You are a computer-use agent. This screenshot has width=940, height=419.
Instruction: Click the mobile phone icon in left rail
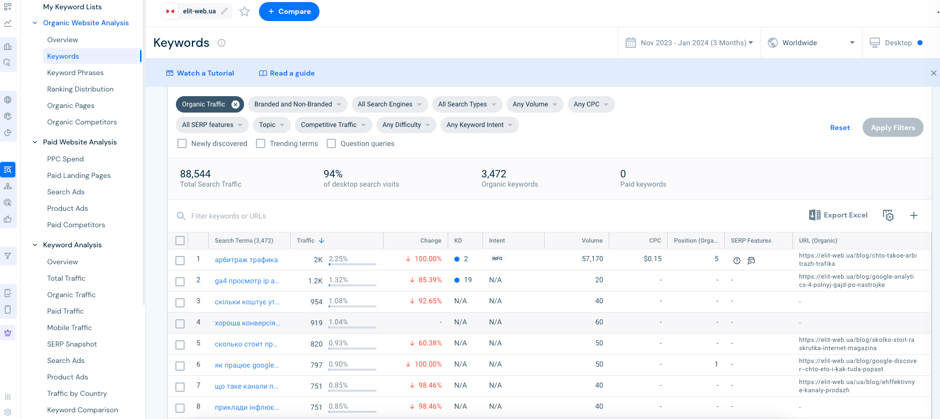pyautogui.click(x=7, y=310)
